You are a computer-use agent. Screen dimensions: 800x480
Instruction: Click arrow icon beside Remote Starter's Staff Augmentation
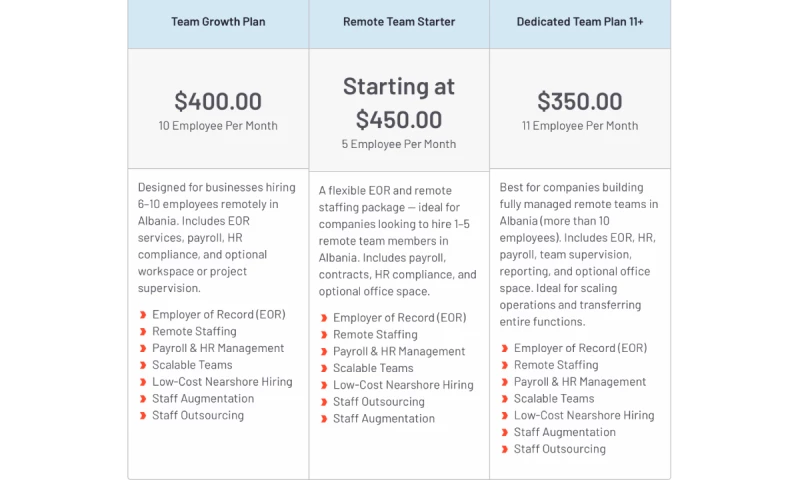pos(324,419)
